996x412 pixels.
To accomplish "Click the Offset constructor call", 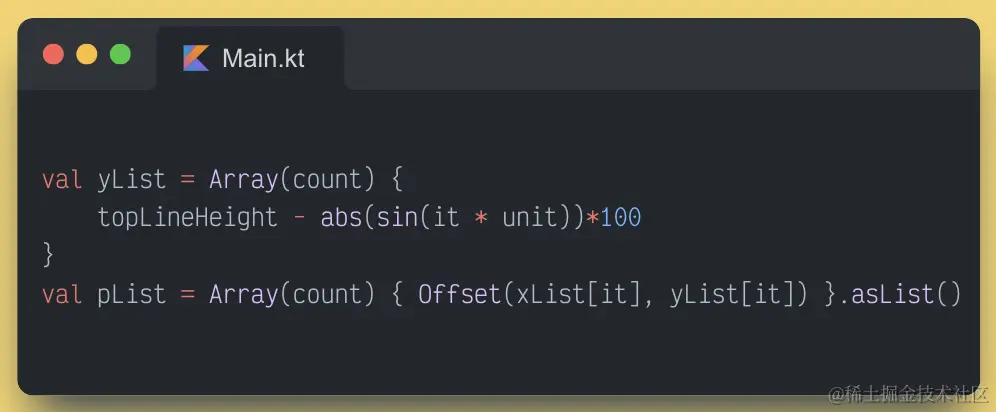I will [460, 295].
